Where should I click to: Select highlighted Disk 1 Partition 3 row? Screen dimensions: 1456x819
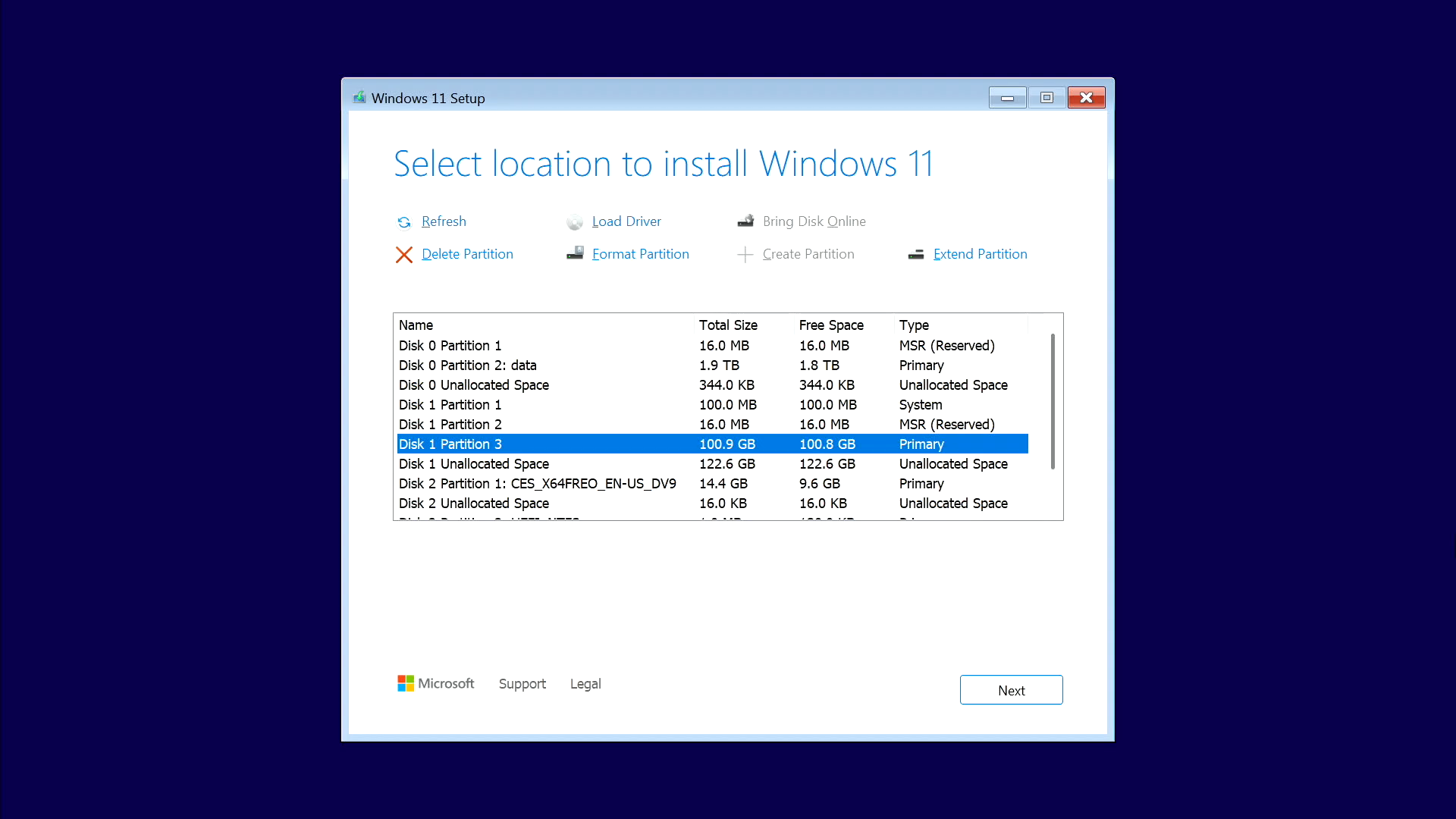click(712, 444)
